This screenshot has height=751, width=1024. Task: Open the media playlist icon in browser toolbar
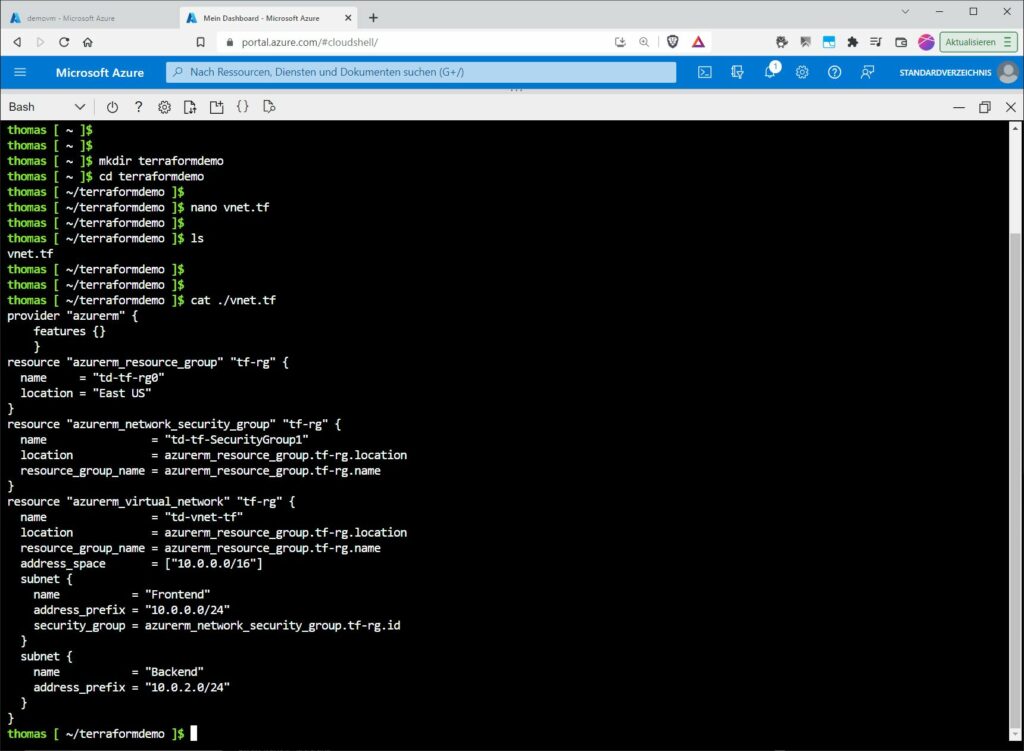876,42
